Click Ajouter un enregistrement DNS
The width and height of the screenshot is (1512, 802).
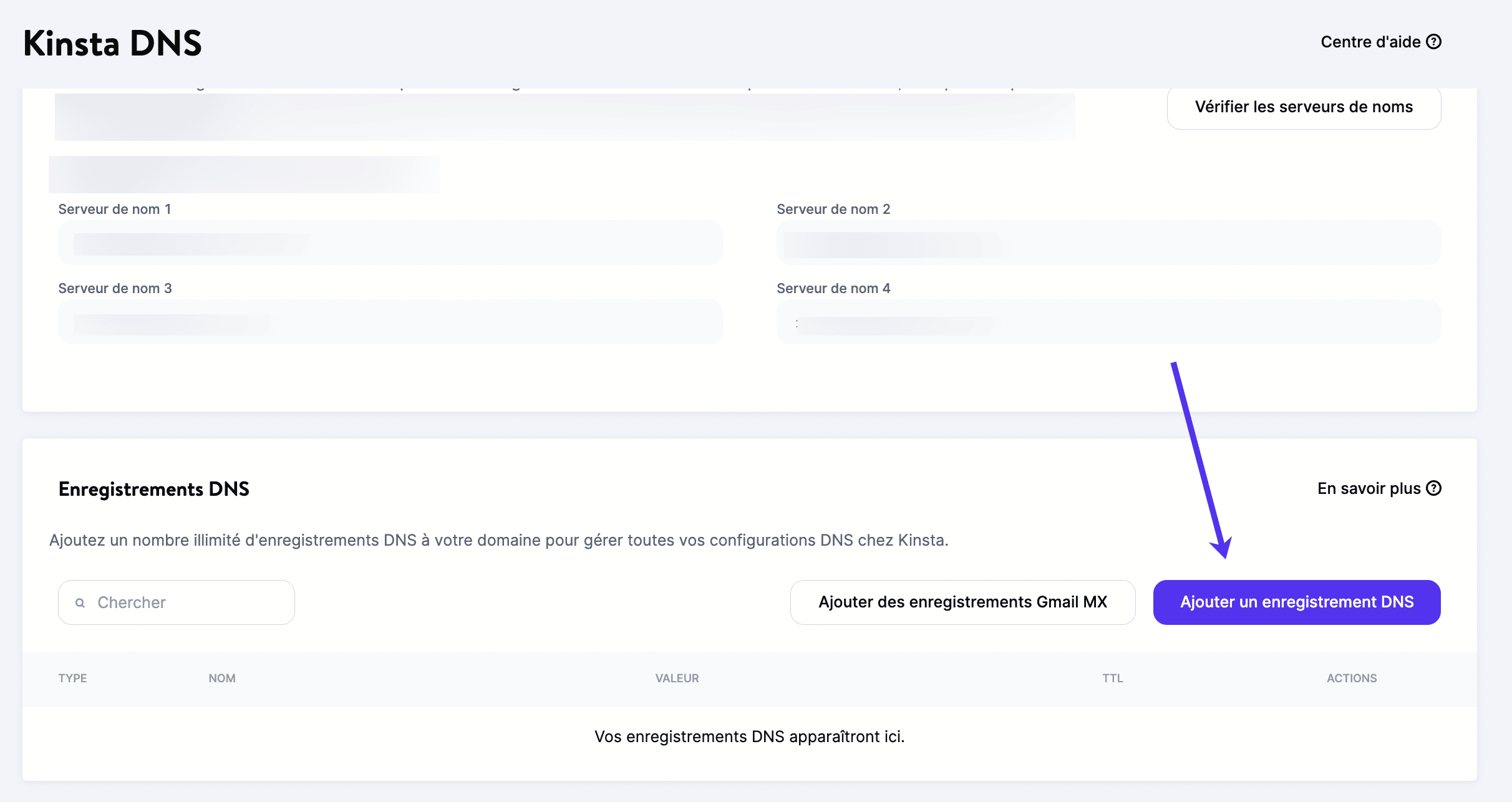(1296, 602)
